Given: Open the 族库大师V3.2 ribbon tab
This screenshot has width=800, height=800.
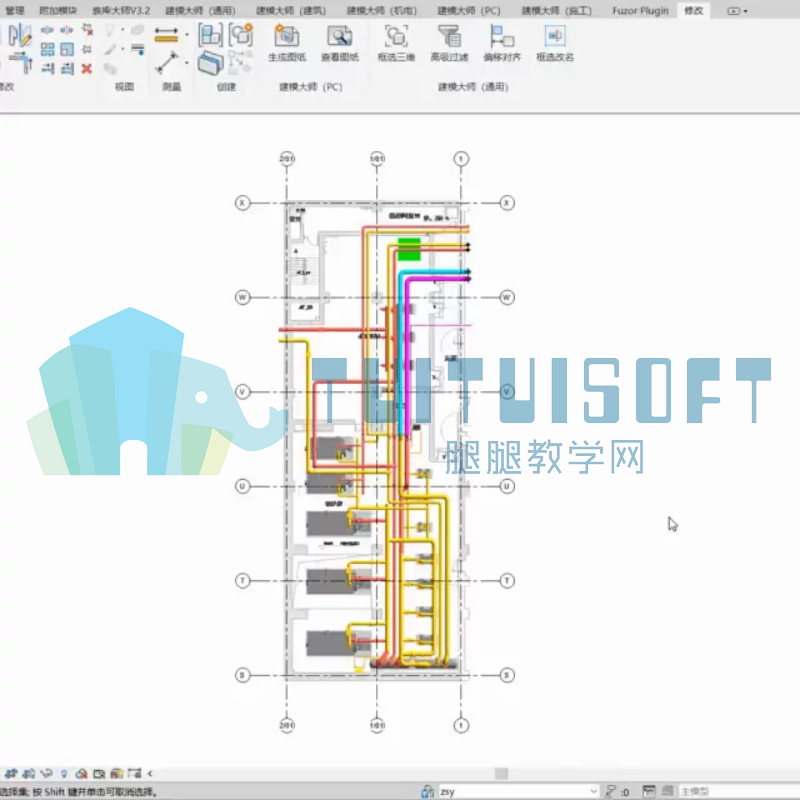Looking at the screenshot, I should pyautogui.click(x=121, y=10).
